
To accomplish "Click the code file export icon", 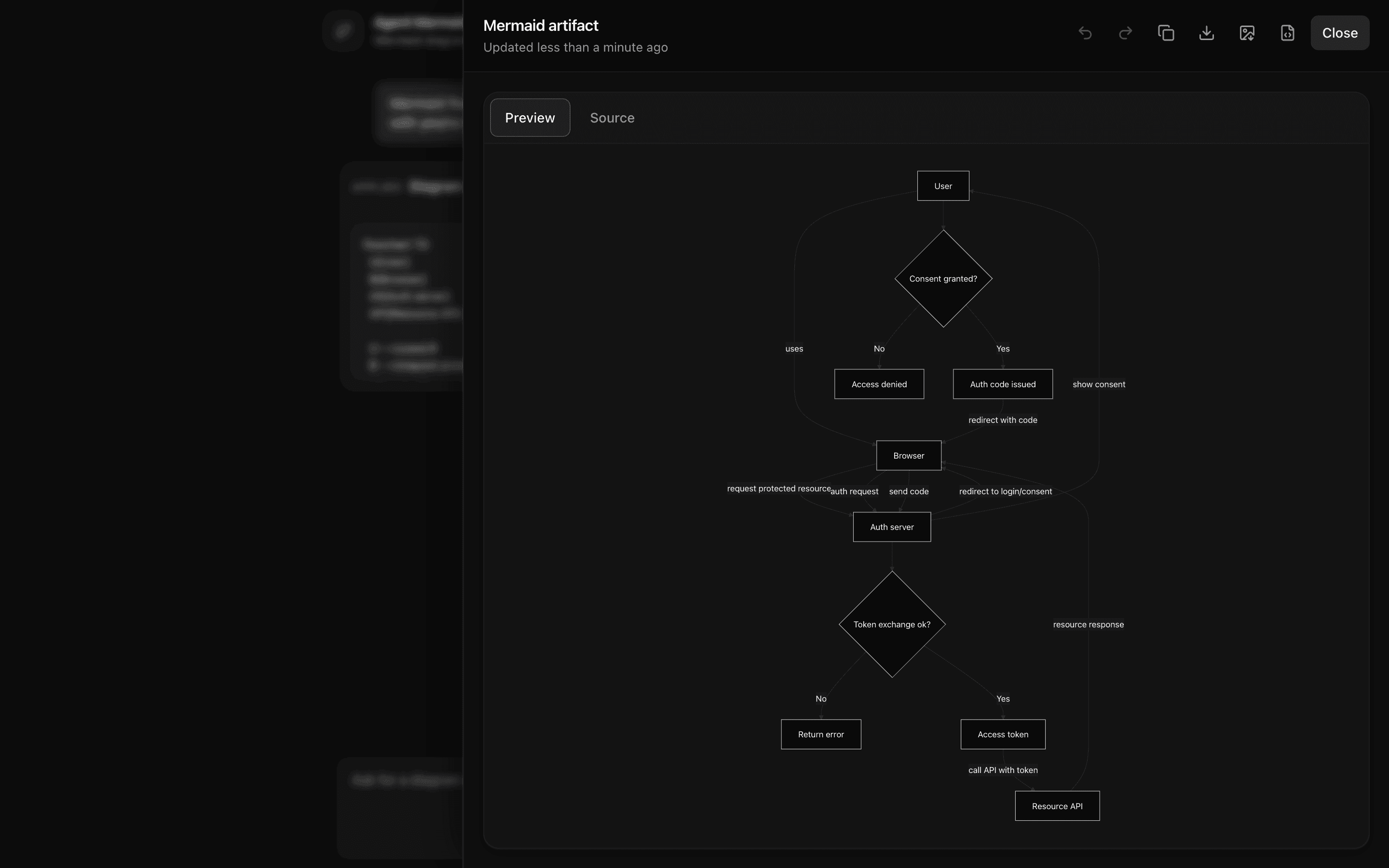I will tap(1287, 33).
